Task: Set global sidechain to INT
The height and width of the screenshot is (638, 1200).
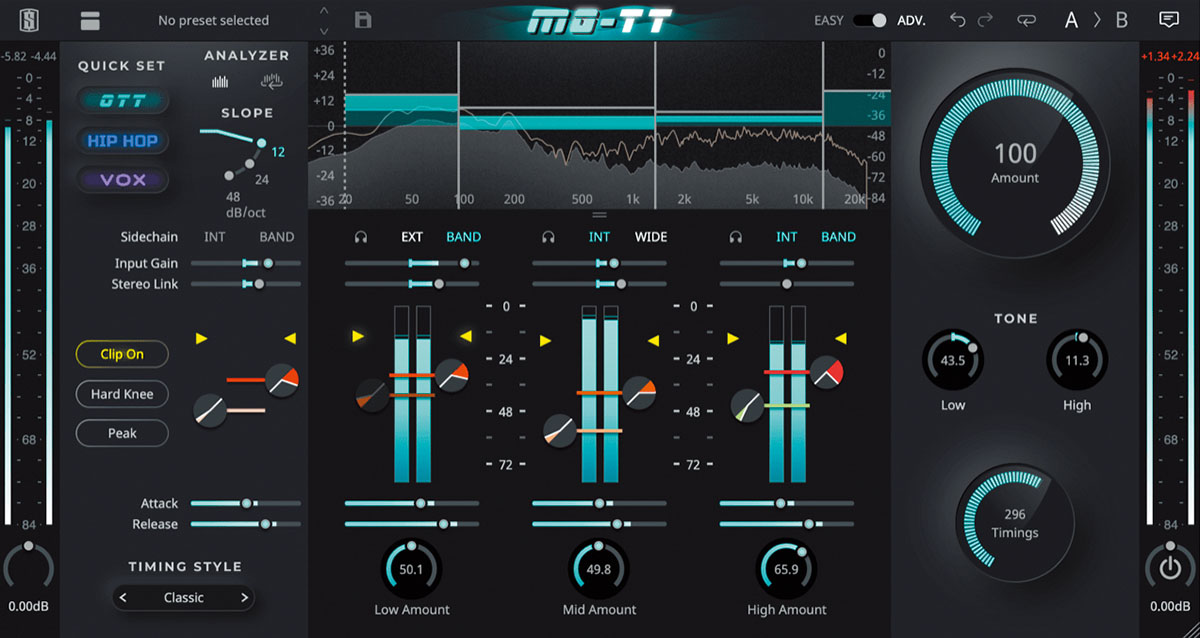Action: pyautogui.click(x=215, y=237)
